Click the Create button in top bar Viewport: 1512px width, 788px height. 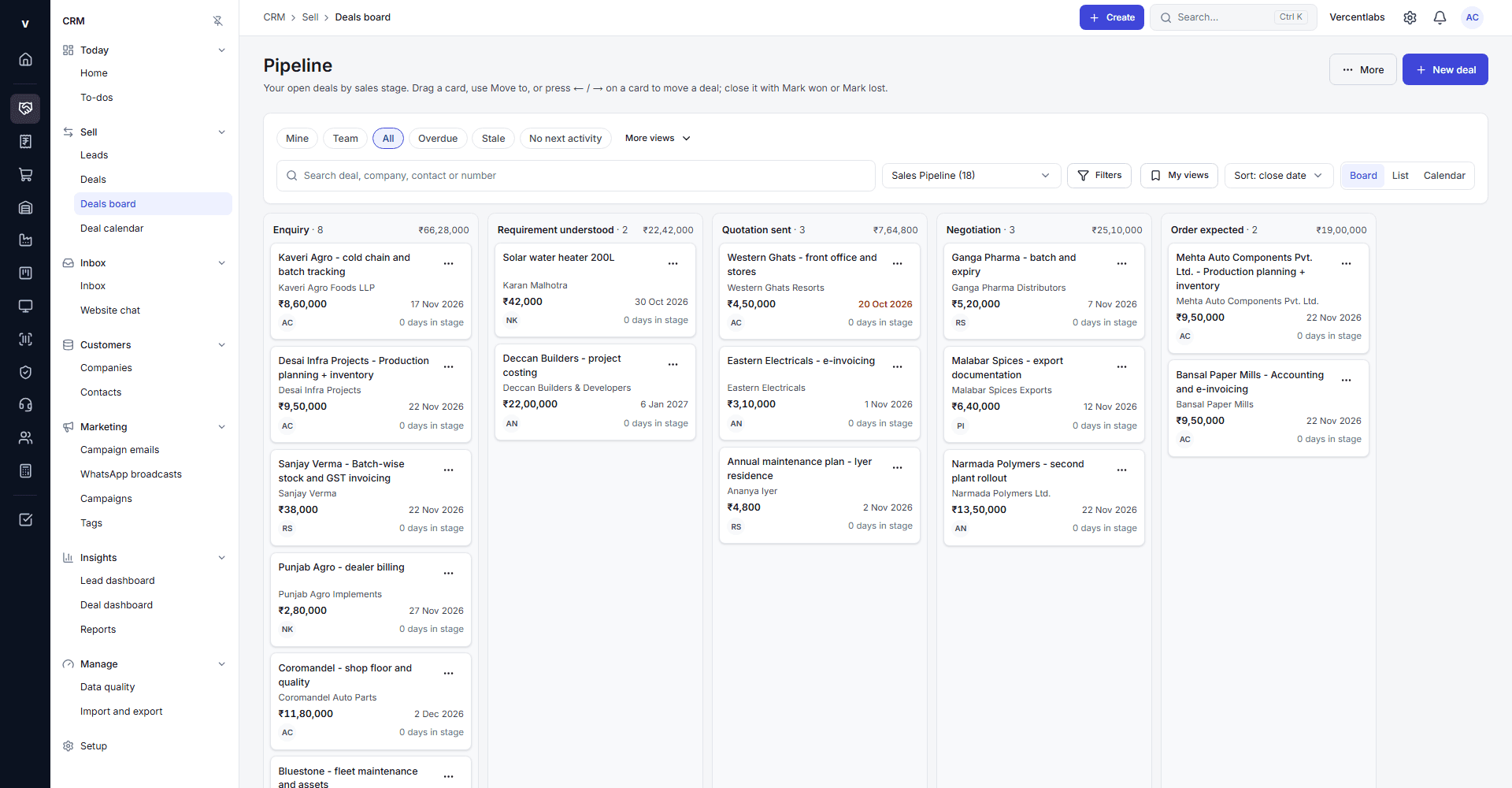[x=1111, y=17]
